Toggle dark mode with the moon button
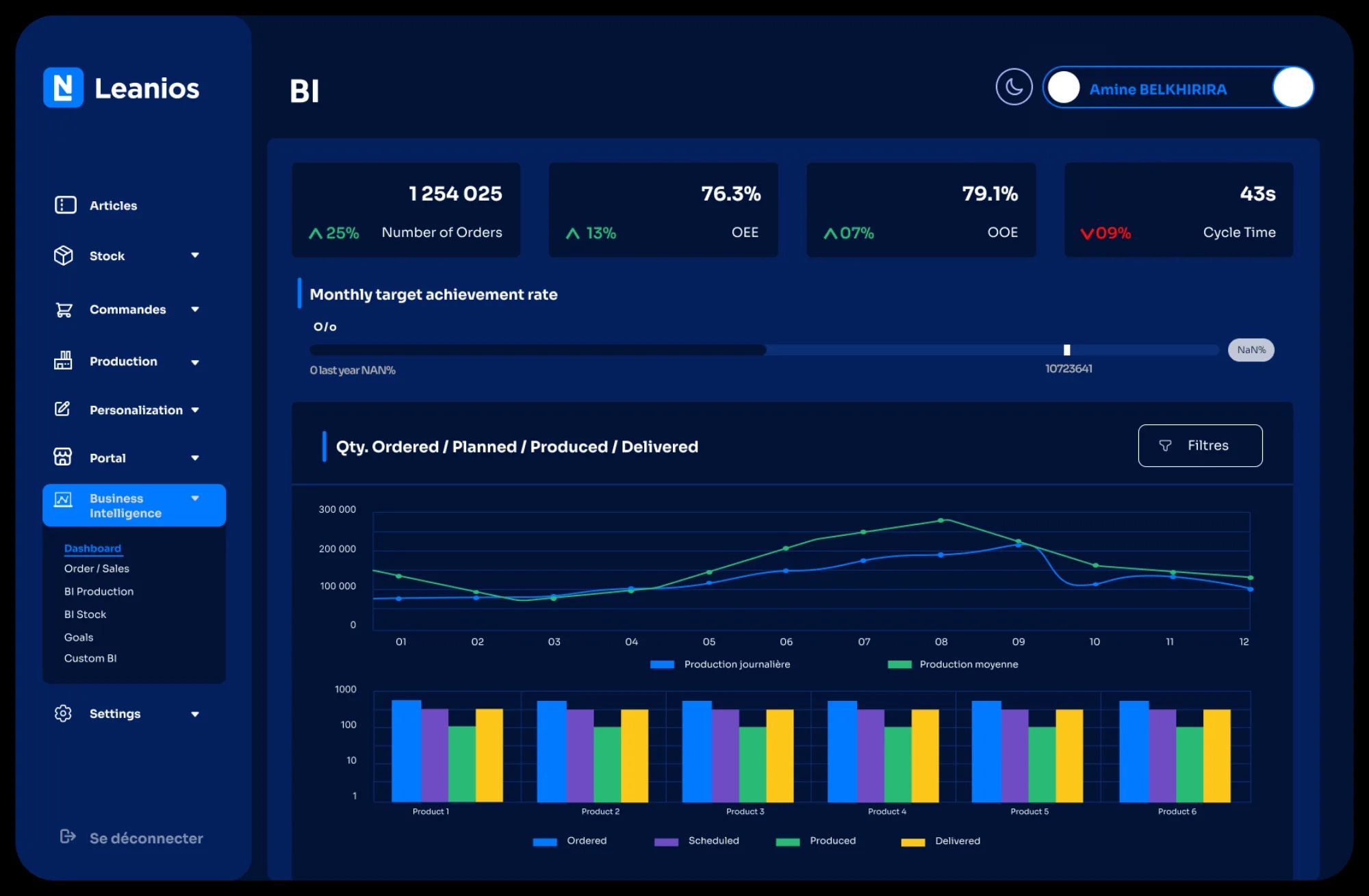 1014,87
